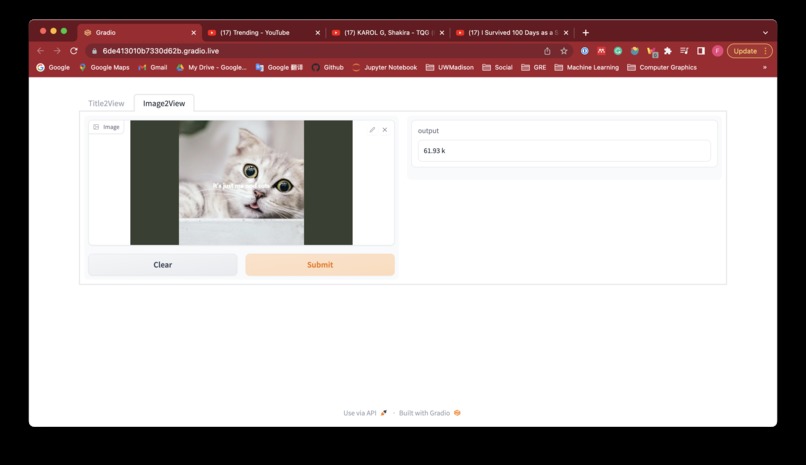806x465 pixels.
Task: Edit the uploaded image with pencil icon
Action: (x=372, y=130)
